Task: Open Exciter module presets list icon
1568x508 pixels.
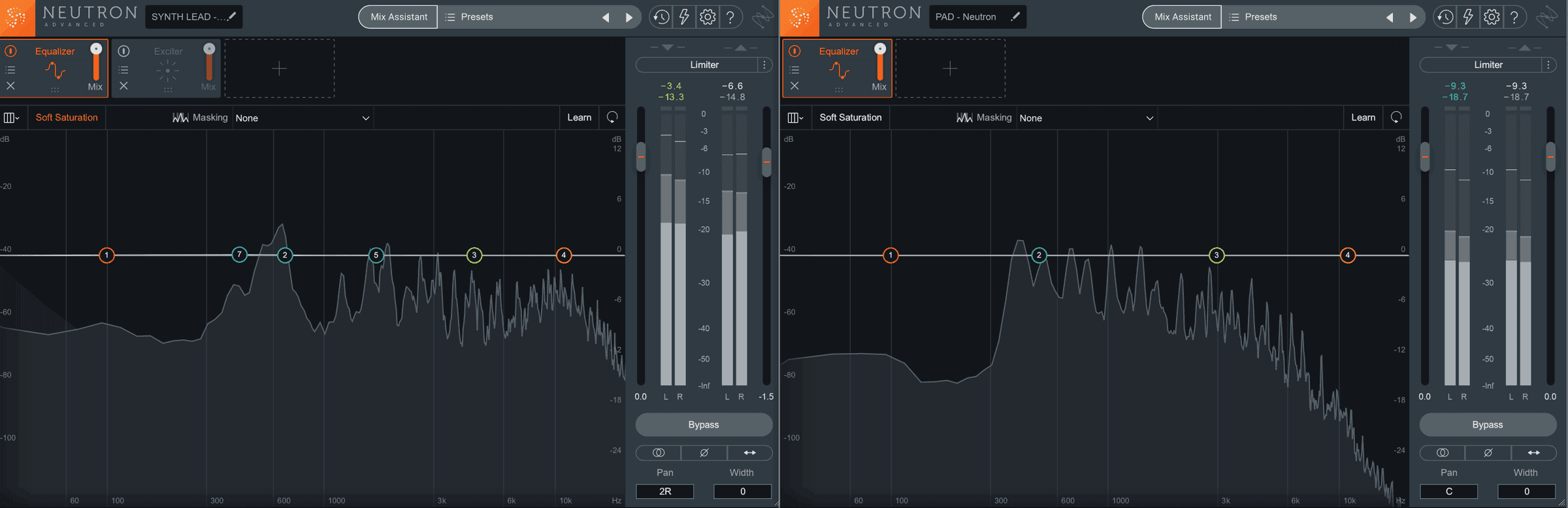Action: pos(123,69)
